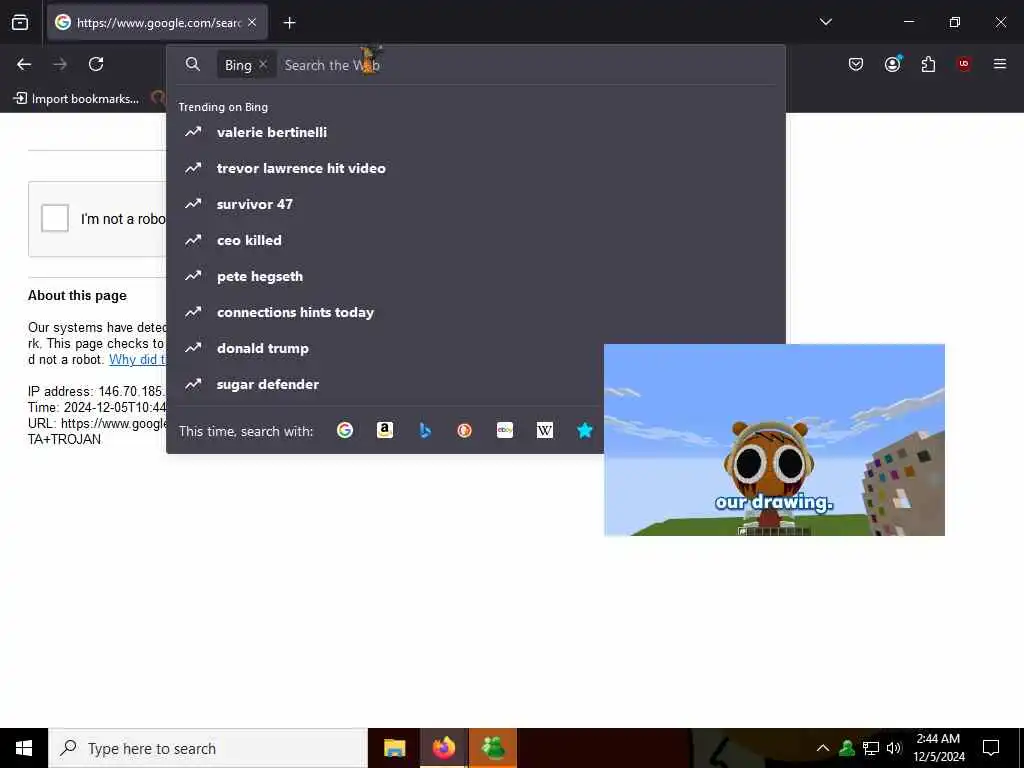Close the Google search tab
The height and width of the screenshot is (768, 1024).
coord(252,23)
